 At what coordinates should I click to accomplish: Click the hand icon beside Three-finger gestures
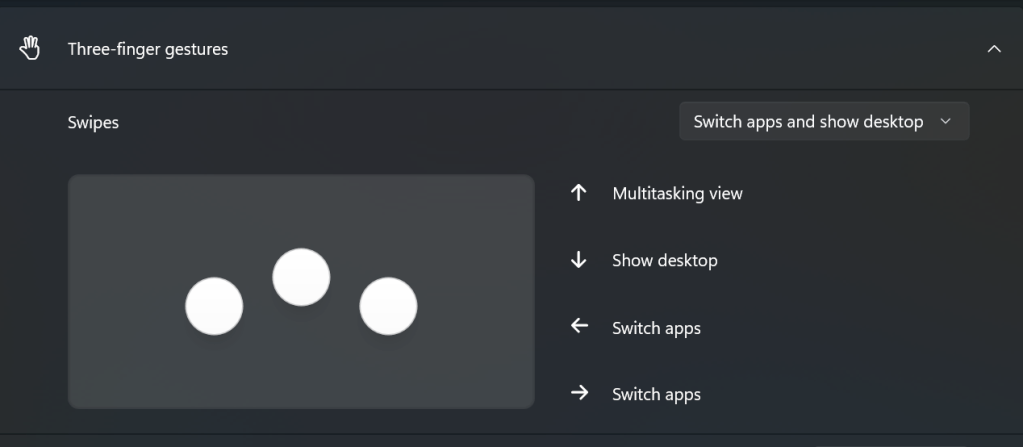coord(29,48)
